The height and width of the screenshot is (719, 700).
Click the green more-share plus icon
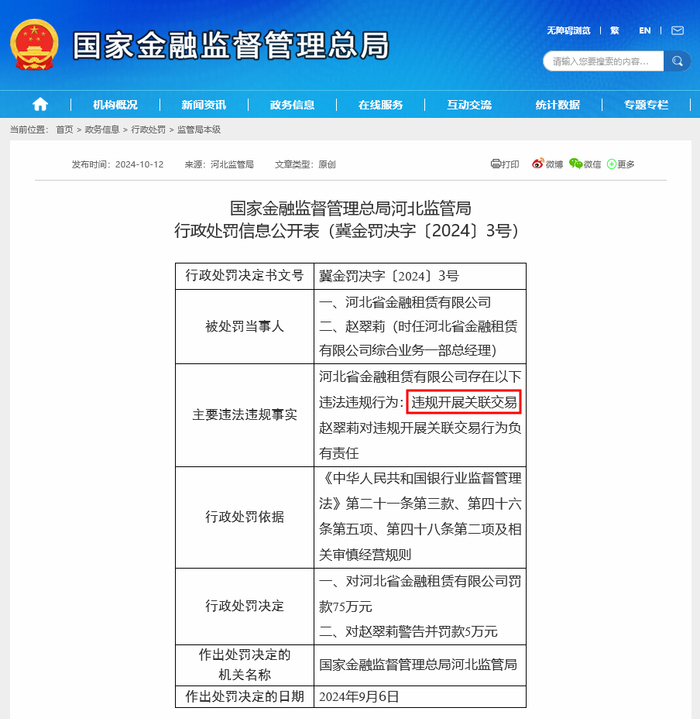click(x=611, y=164)
